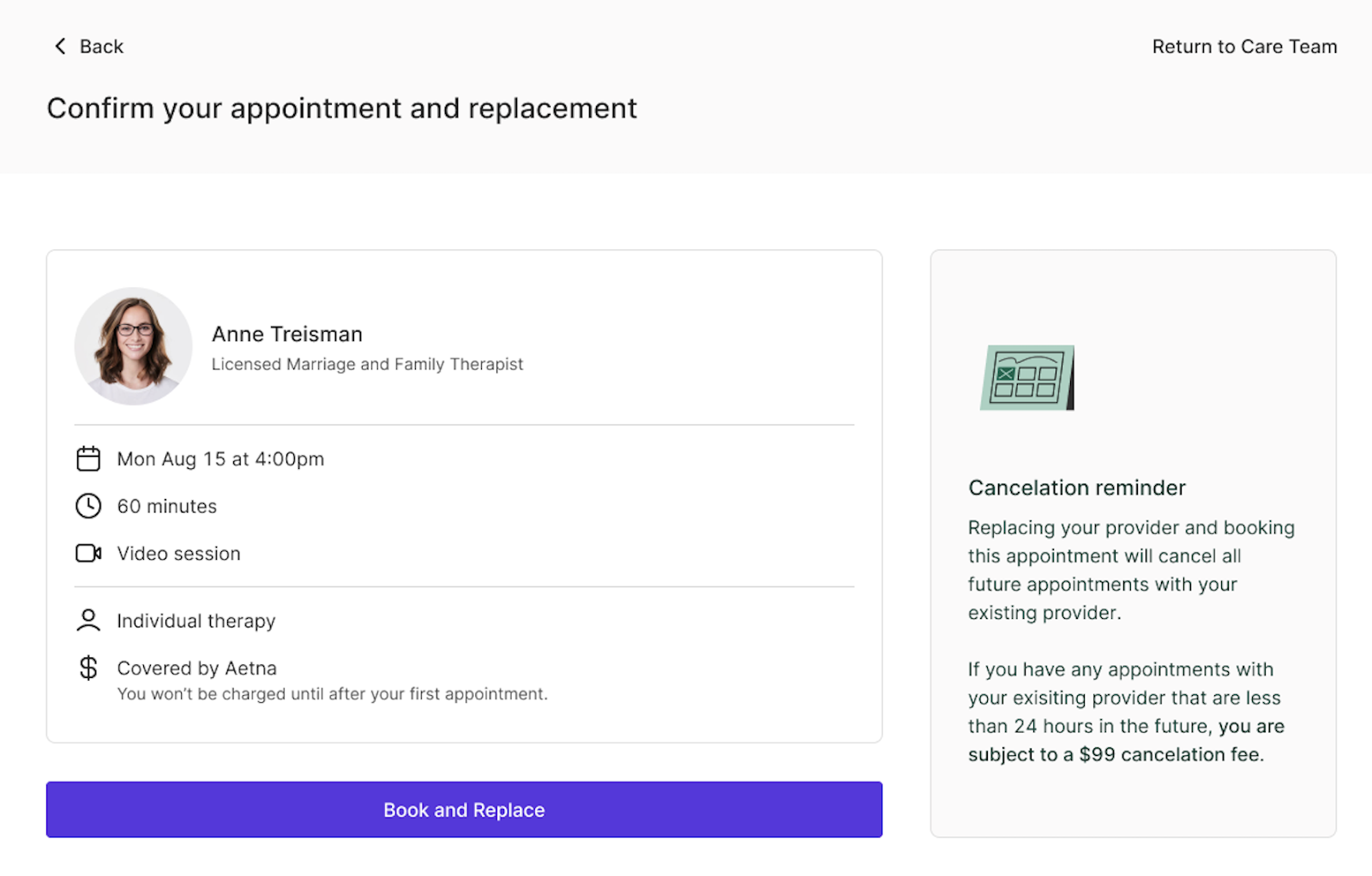The image size is (1372, 876).
Task: Select the Anne Treisman provider name
Action: pos(287,334)
